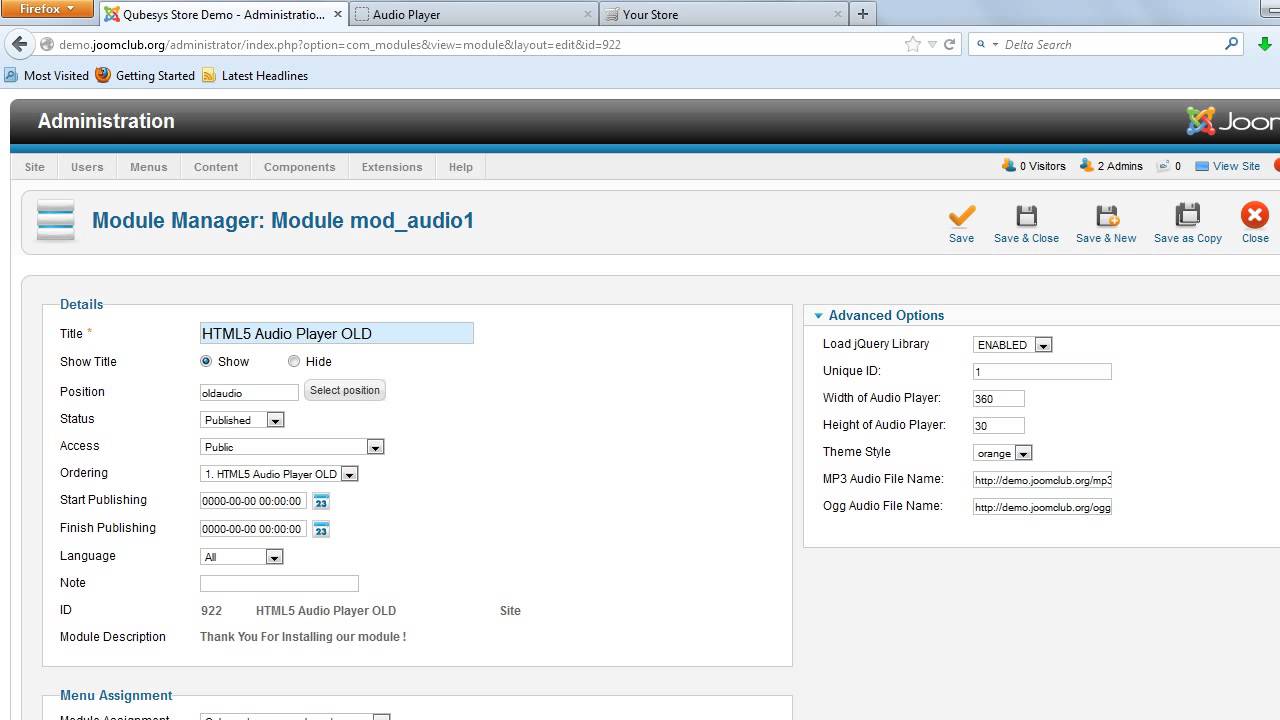Image resolution: width=1280 pixels, height=720 pixels.
Task: Click the Save & Close disk icon
Action: [x=1027, y=216]
